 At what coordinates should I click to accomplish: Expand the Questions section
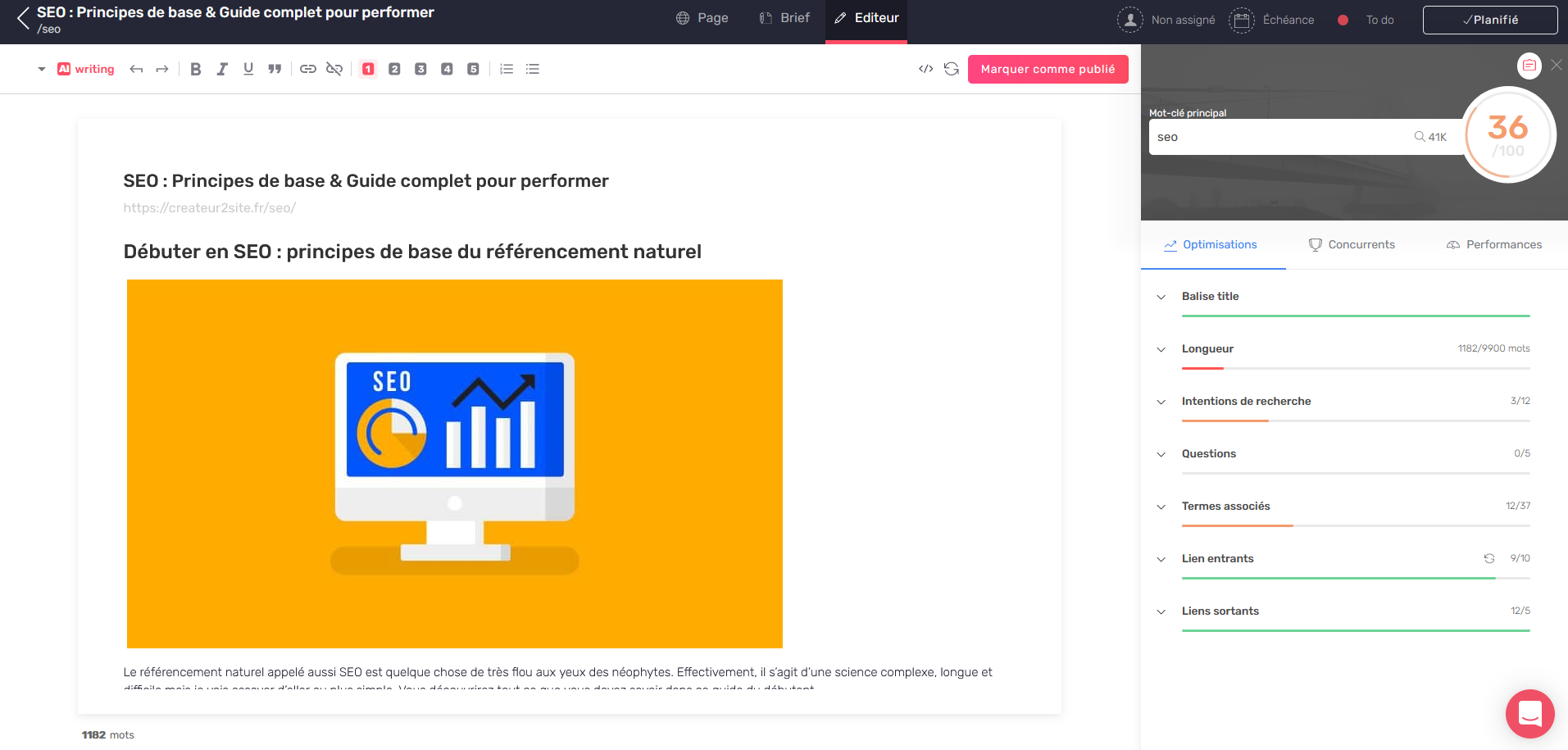1161,454
